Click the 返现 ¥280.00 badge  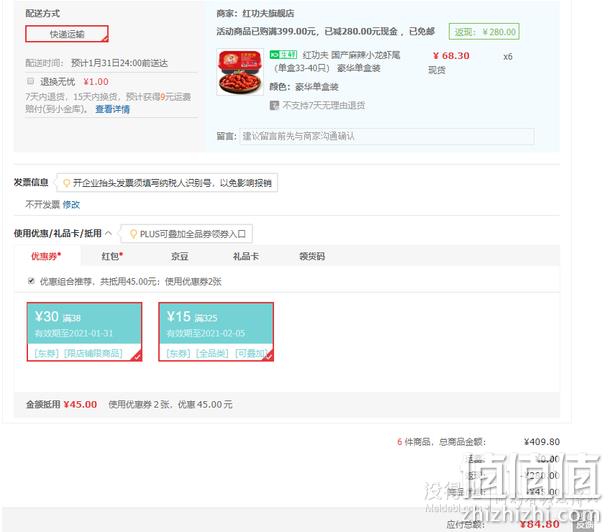484,32
